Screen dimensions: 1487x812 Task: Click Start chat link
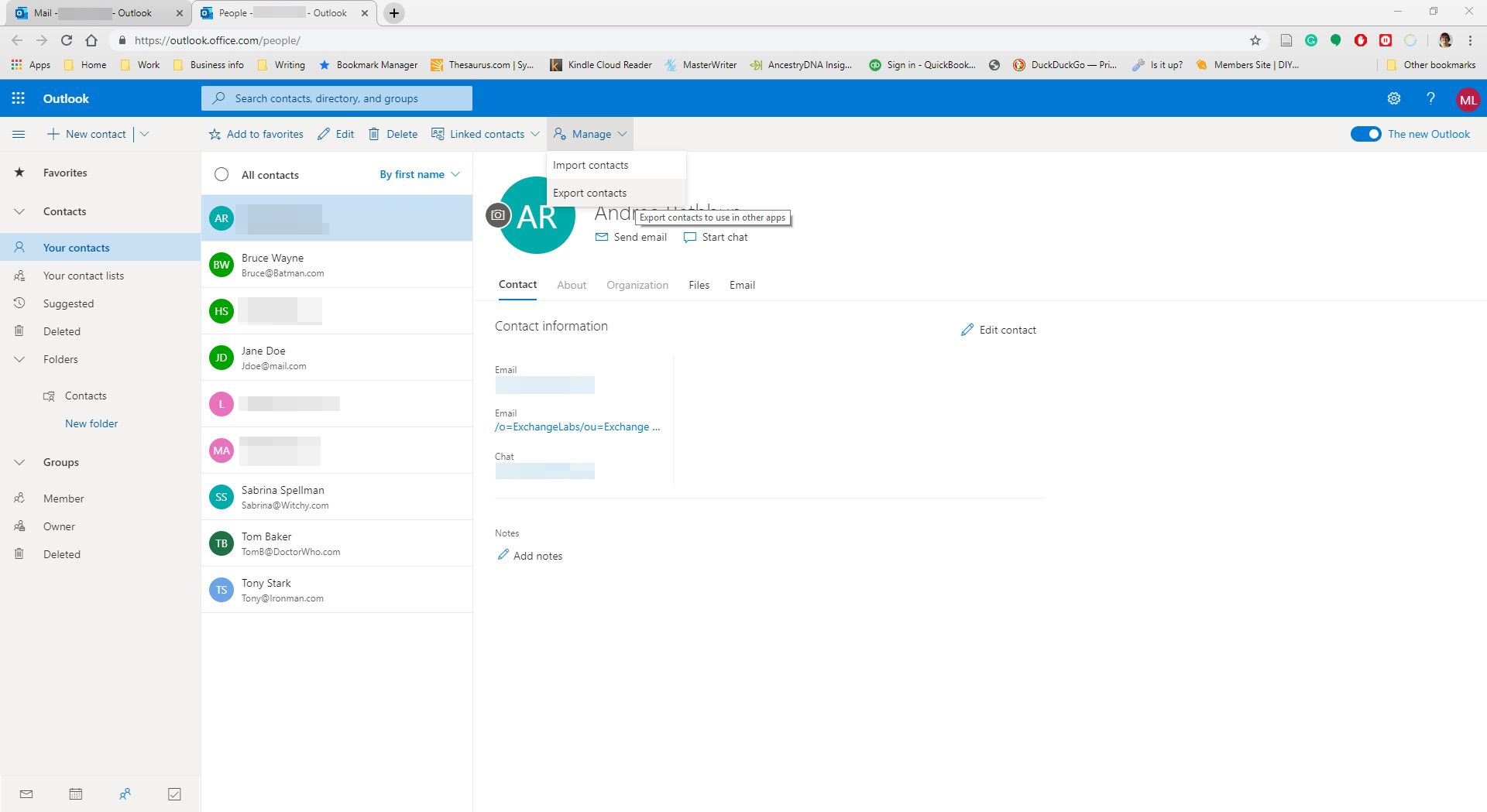(716, 237)
